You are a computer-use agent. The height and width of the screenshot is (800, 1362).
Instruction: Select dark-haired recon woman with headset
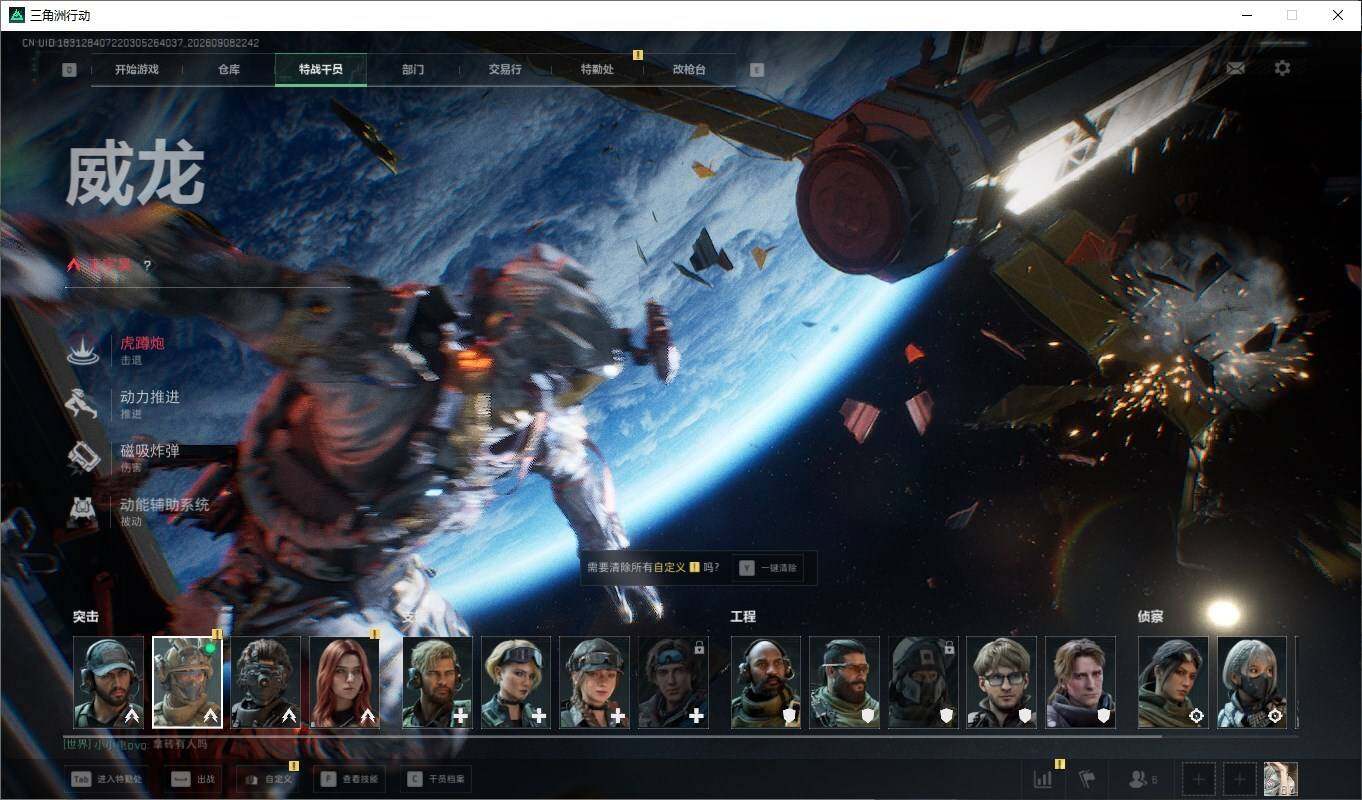[1173, 682]
